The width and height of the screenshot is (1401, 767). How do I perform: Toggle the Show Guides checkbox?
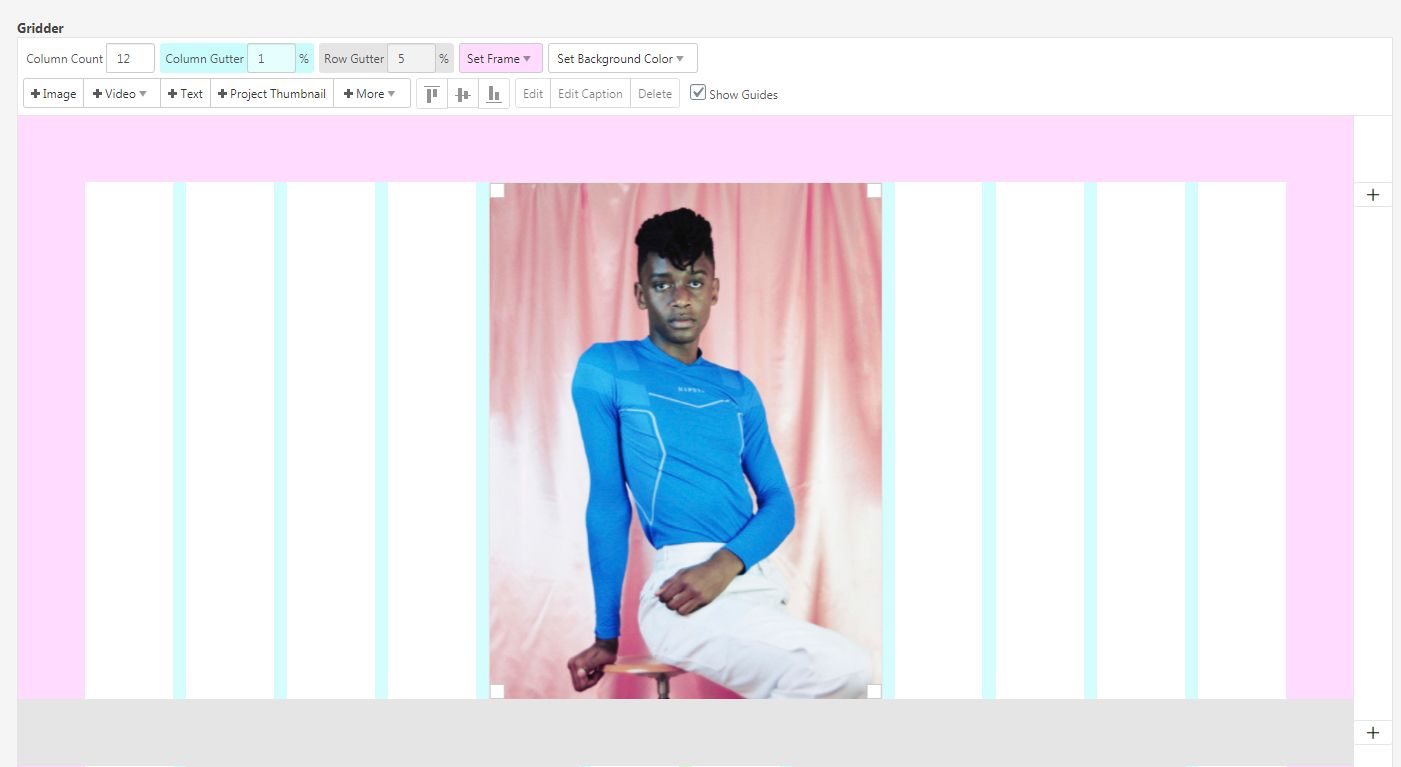point(698,93)
